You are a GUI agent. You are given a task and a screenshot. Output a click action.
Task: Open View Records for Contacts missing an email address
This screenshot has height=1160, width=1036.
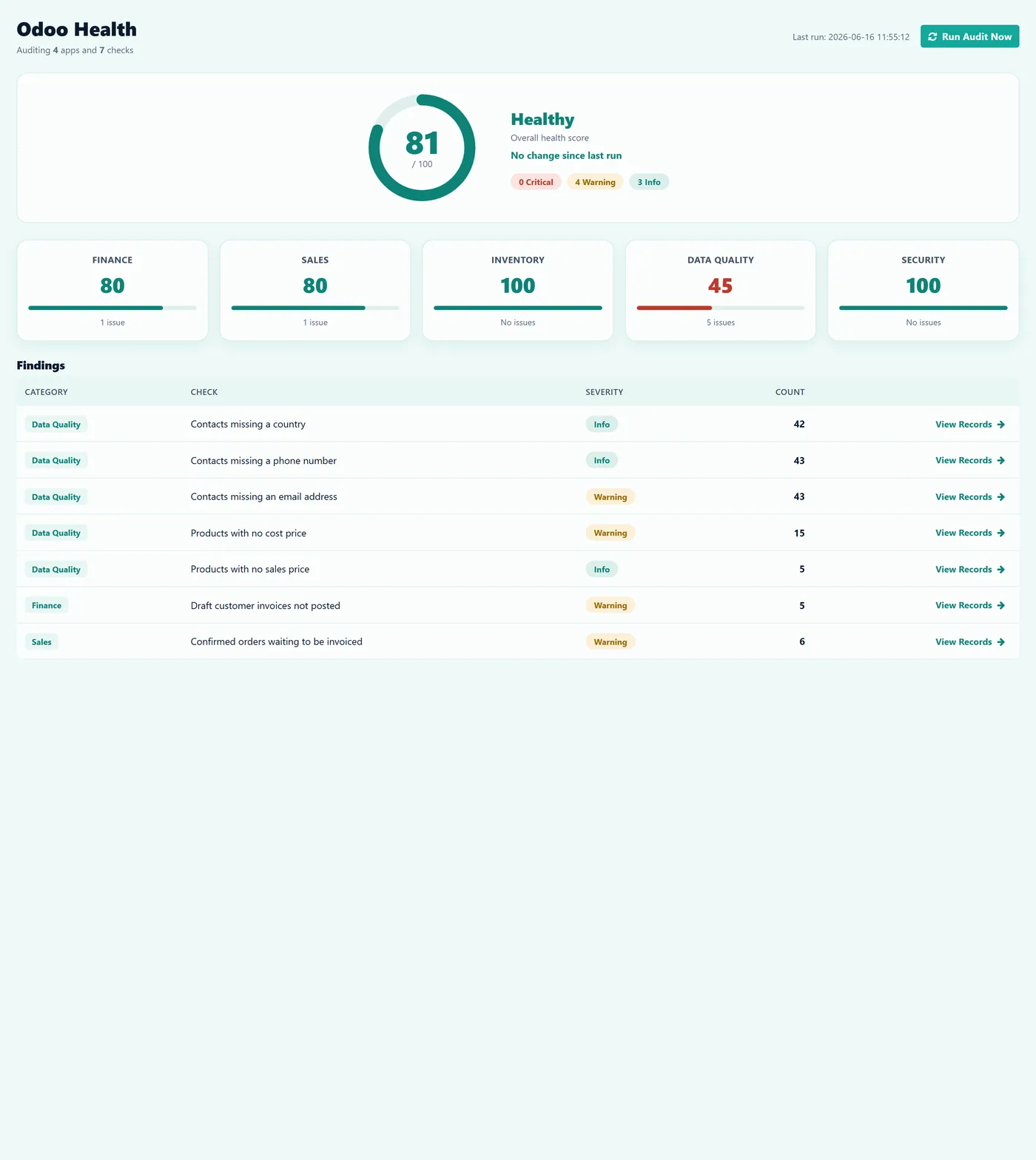coord(969,497)
